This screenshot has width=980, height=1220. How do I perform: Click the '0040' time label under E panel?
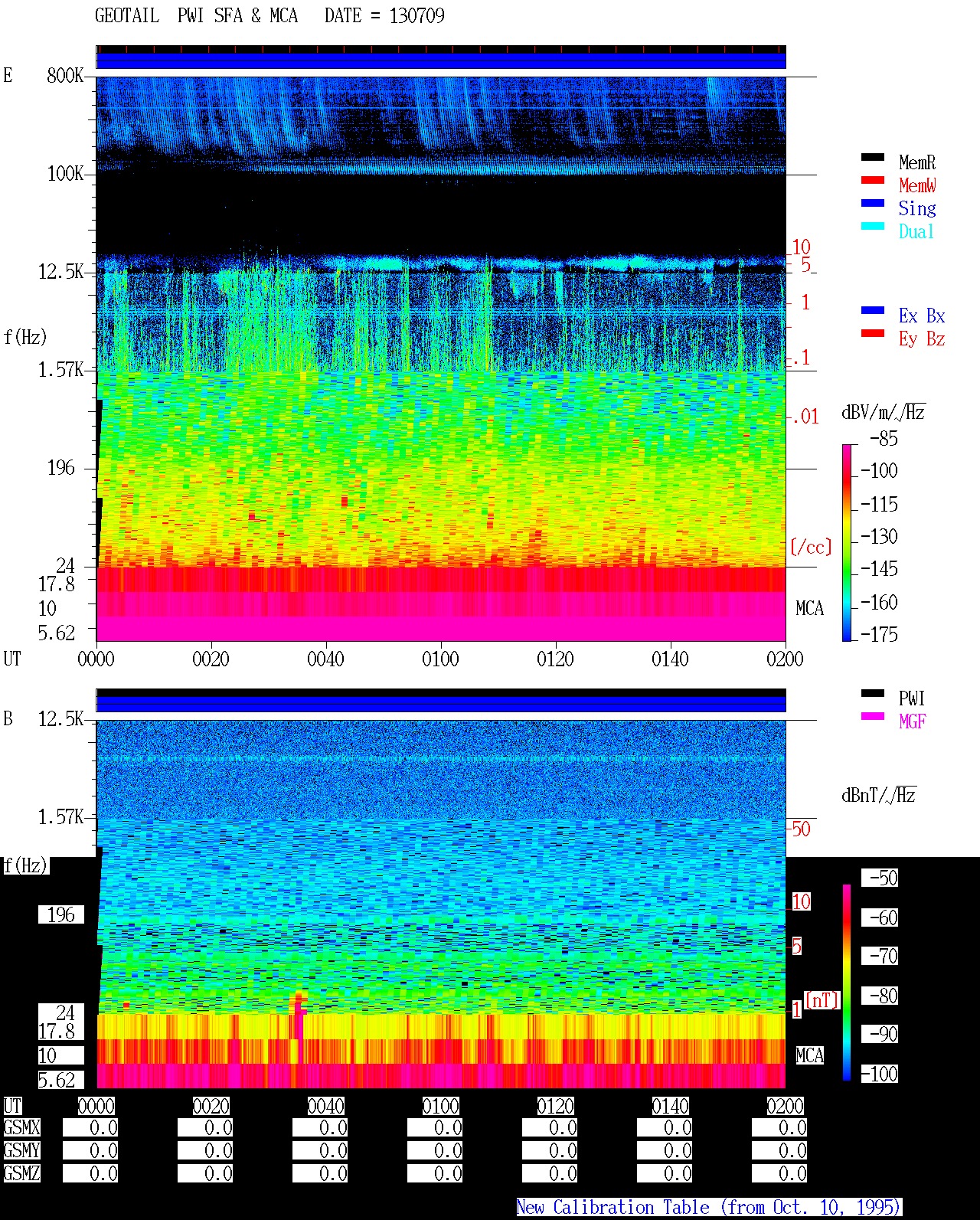(325, 659)
